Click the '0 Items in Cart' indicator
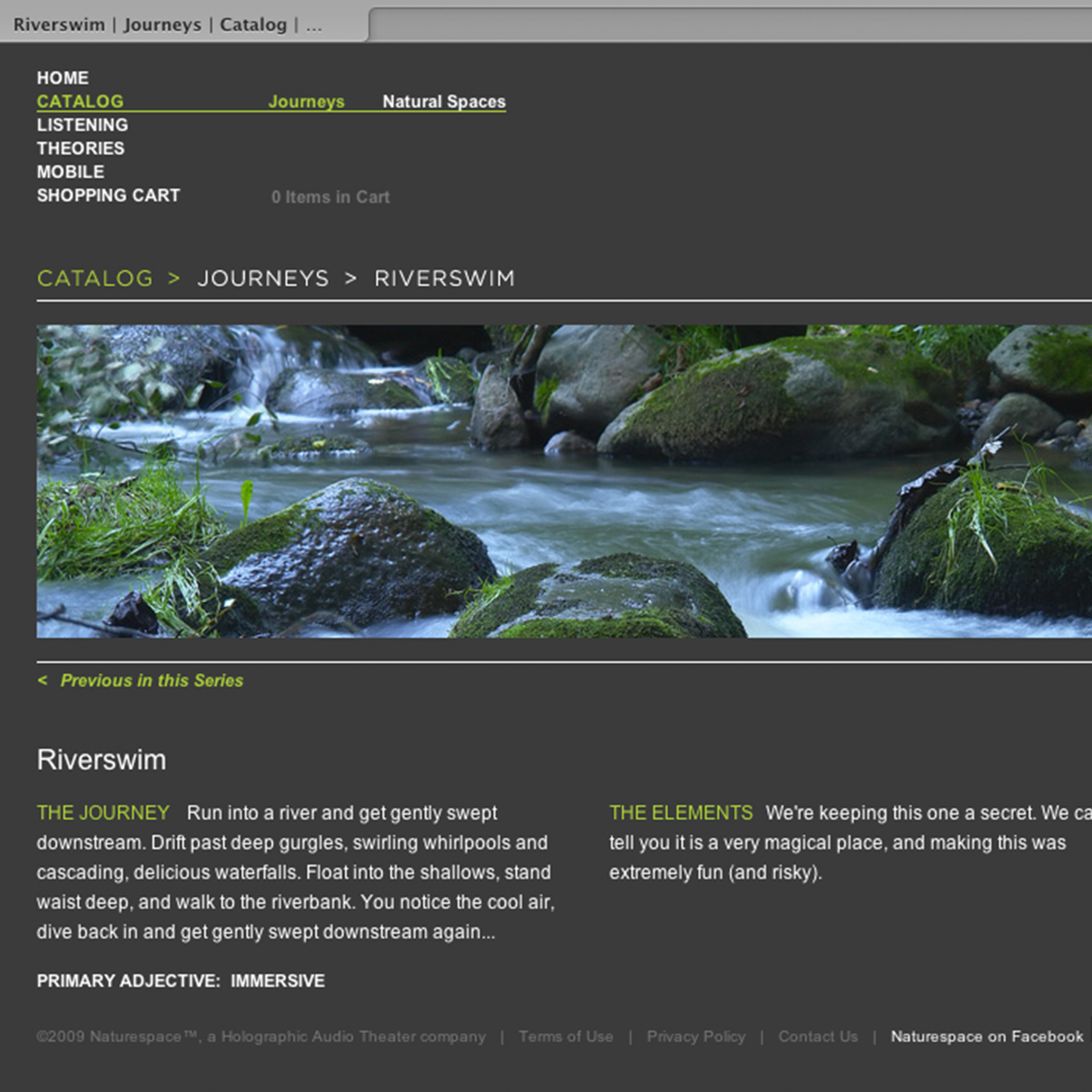1092x1092 pixels. [331, 197]
